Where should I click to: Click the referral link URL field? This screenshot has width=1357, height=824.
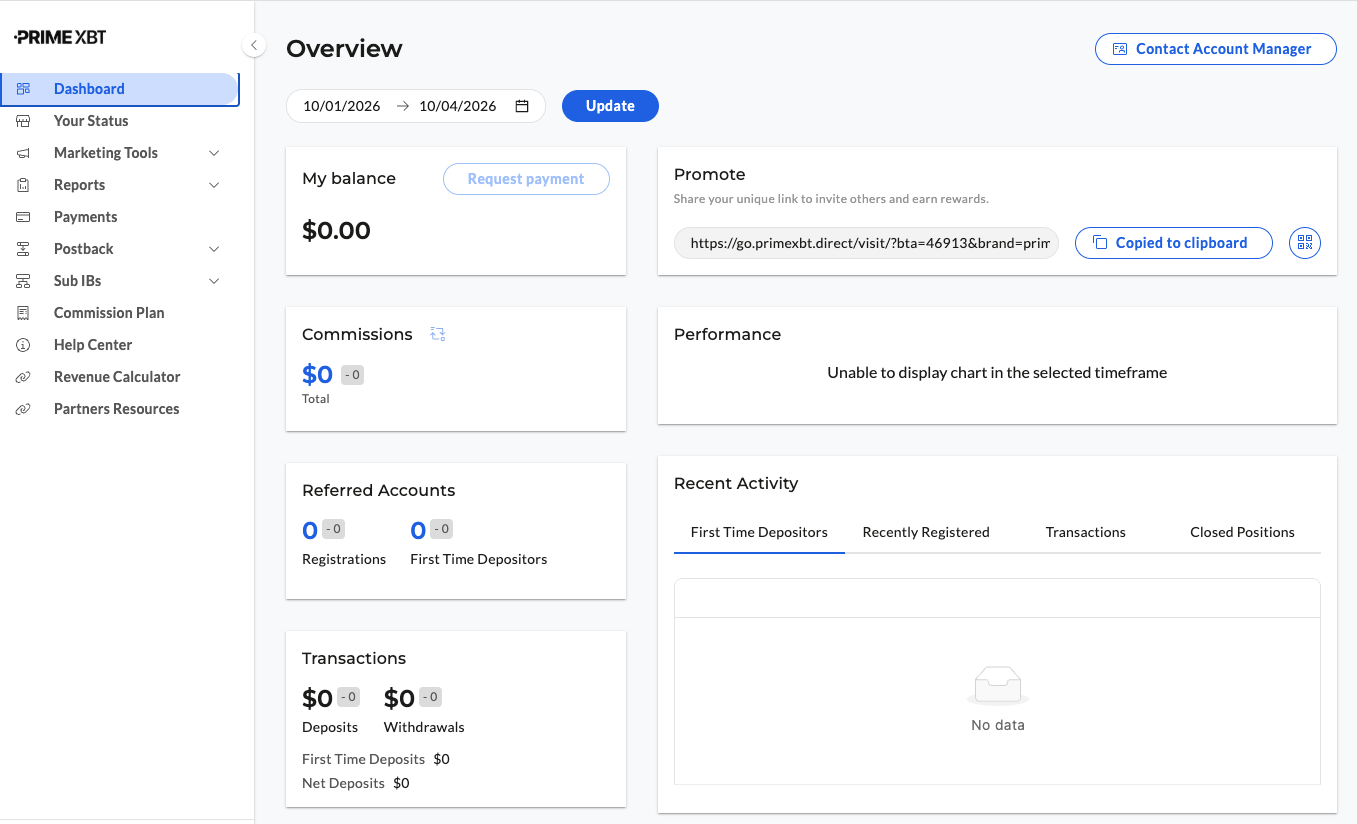pyautogui.click(x=866, y=243)
